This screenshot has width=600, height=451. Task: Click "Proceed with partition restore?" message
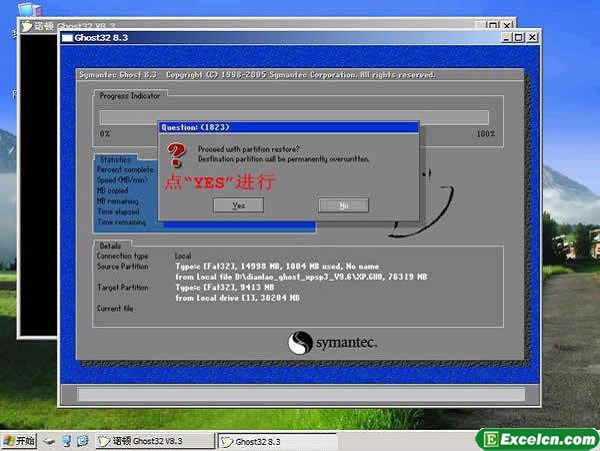coord(248,149)
